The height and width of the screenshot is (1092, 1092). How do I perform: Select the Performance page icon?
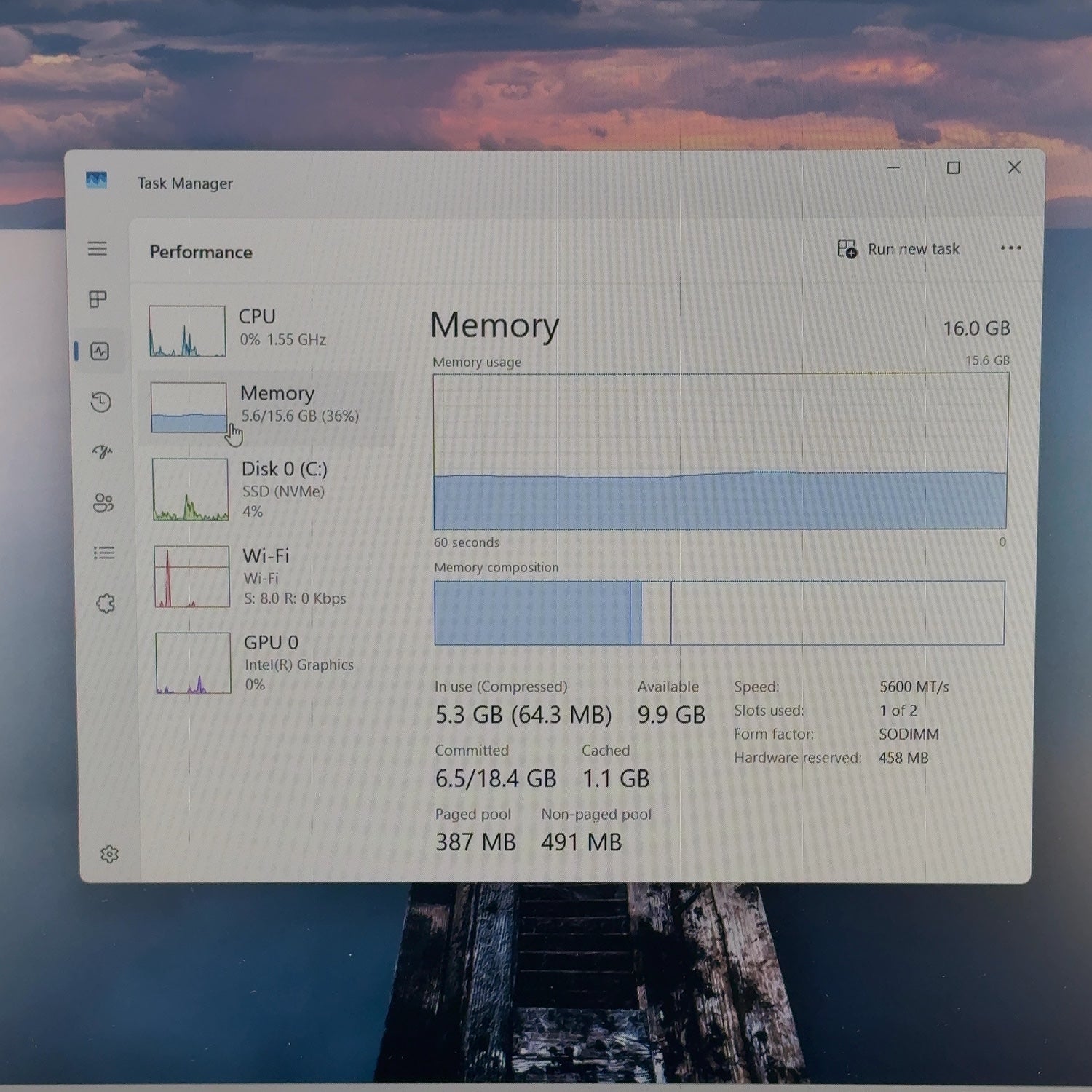tap(100, 352)
